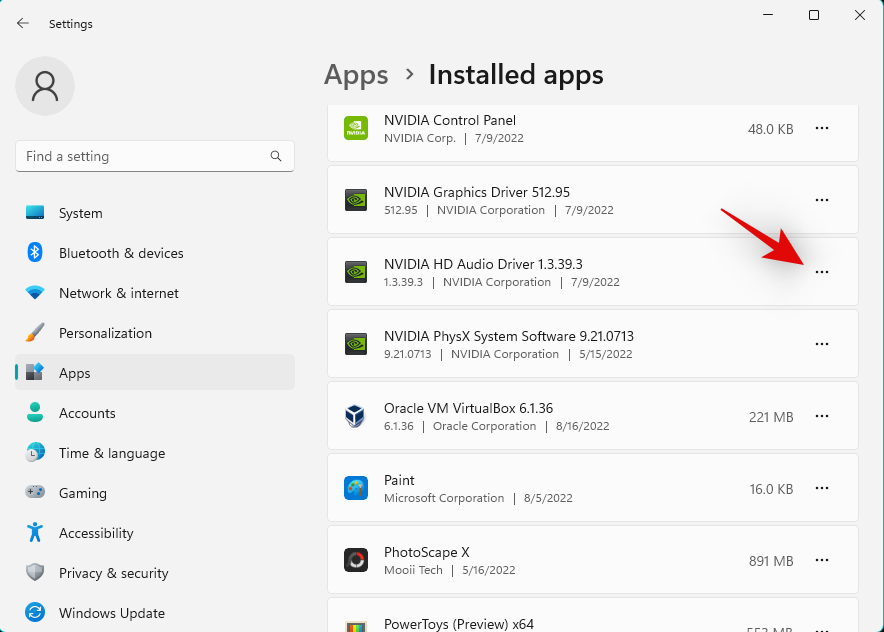Click the NVIDIA PhysX System Software icon
Viewport: 884px width, 632px height.
click(355, 344)
